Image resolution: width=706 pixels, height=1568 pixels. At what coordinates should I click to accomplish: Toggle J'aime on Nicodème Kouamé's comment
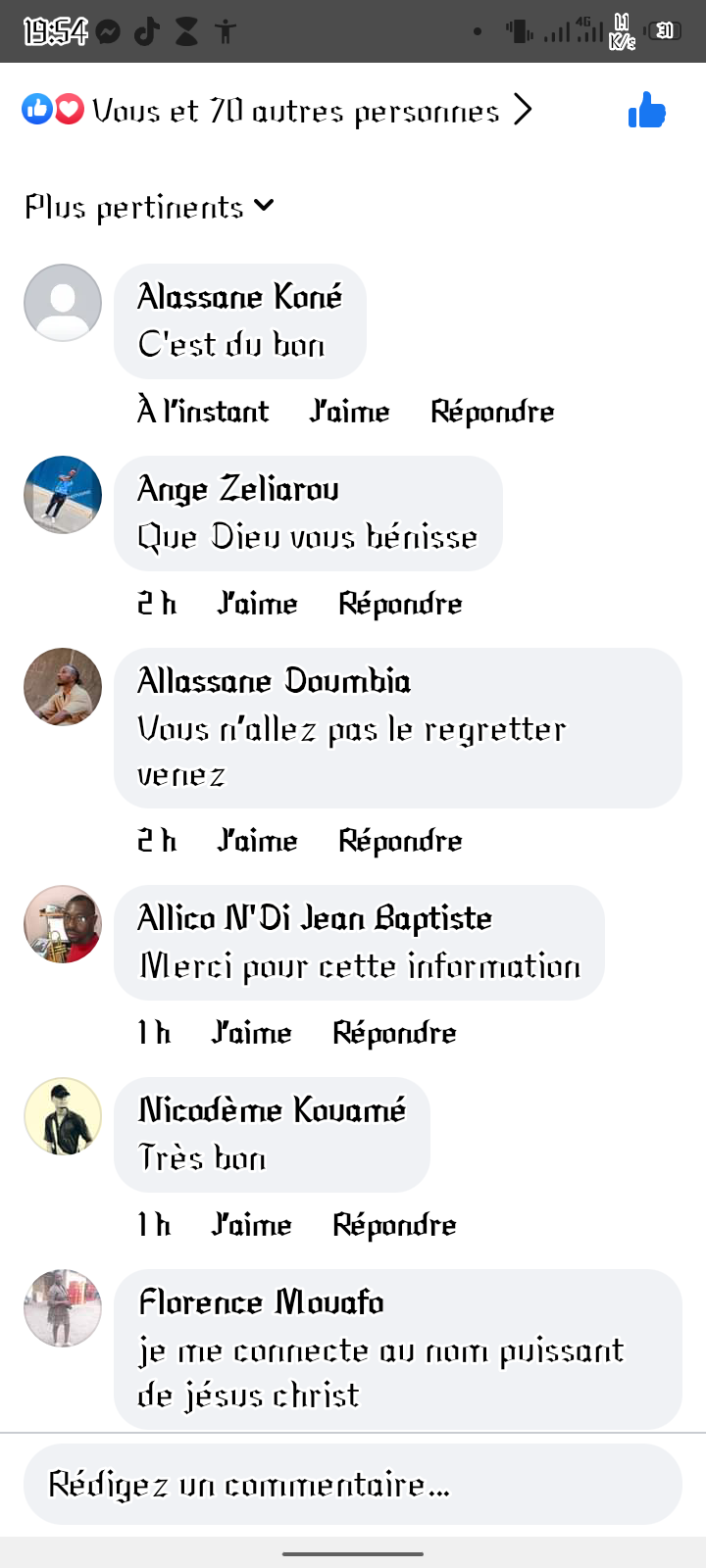[252, 1225]
